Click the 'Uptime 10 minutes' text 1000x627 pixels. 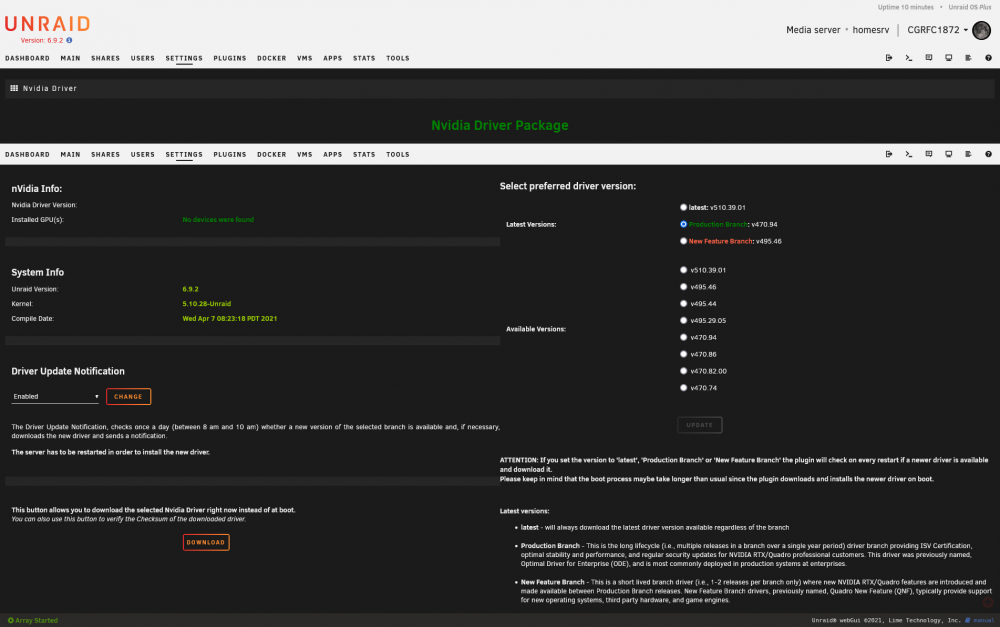[905, 7]
